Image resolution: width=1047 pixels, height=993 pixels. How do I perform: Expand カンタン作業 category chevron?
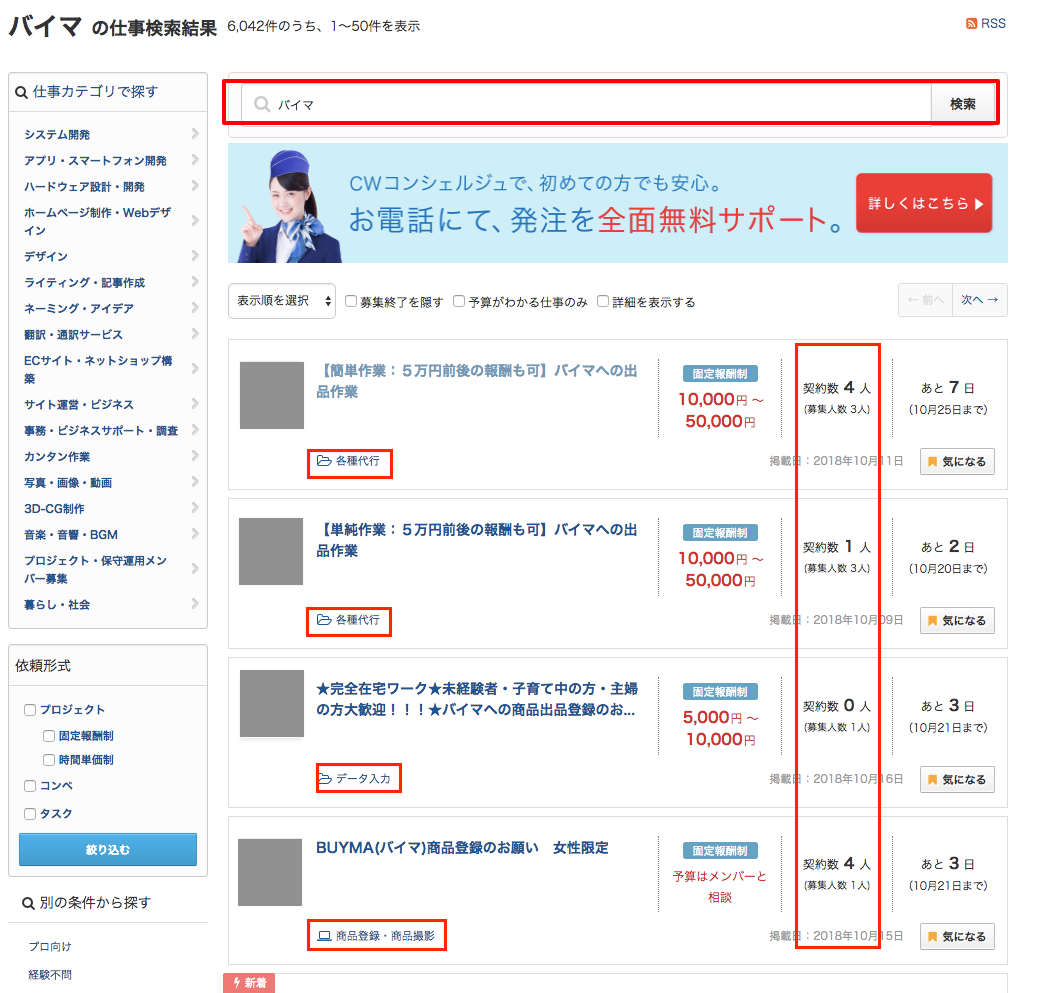pos(195,456)
